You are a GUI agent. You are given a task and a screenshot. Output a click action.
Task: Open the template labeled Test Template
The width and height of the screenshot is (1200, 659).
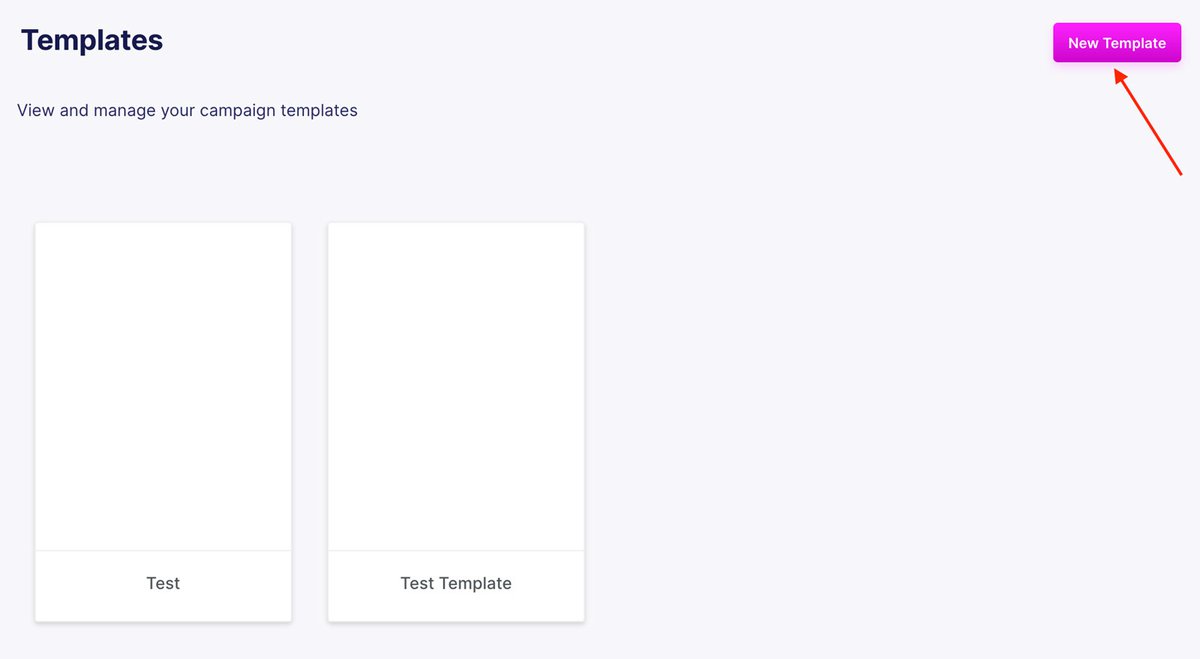coord(456,420)
